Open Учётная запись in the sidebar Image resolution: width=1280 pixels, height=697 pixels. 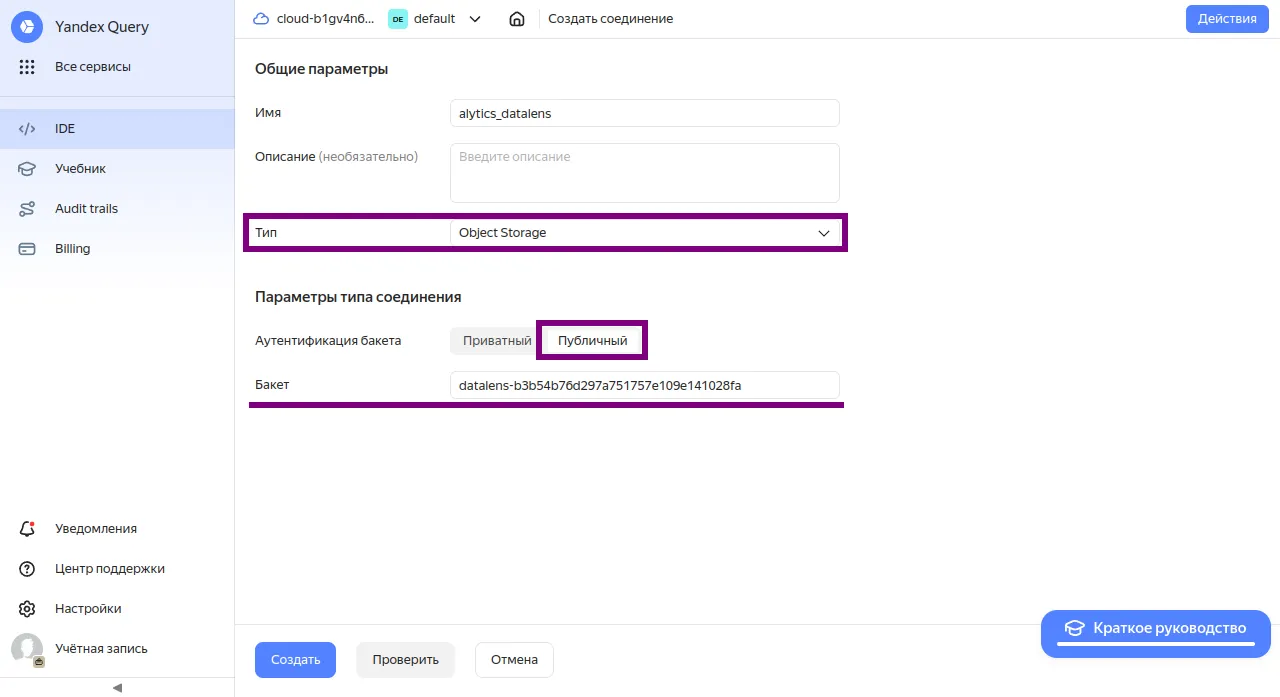click(x=117, y=649)
